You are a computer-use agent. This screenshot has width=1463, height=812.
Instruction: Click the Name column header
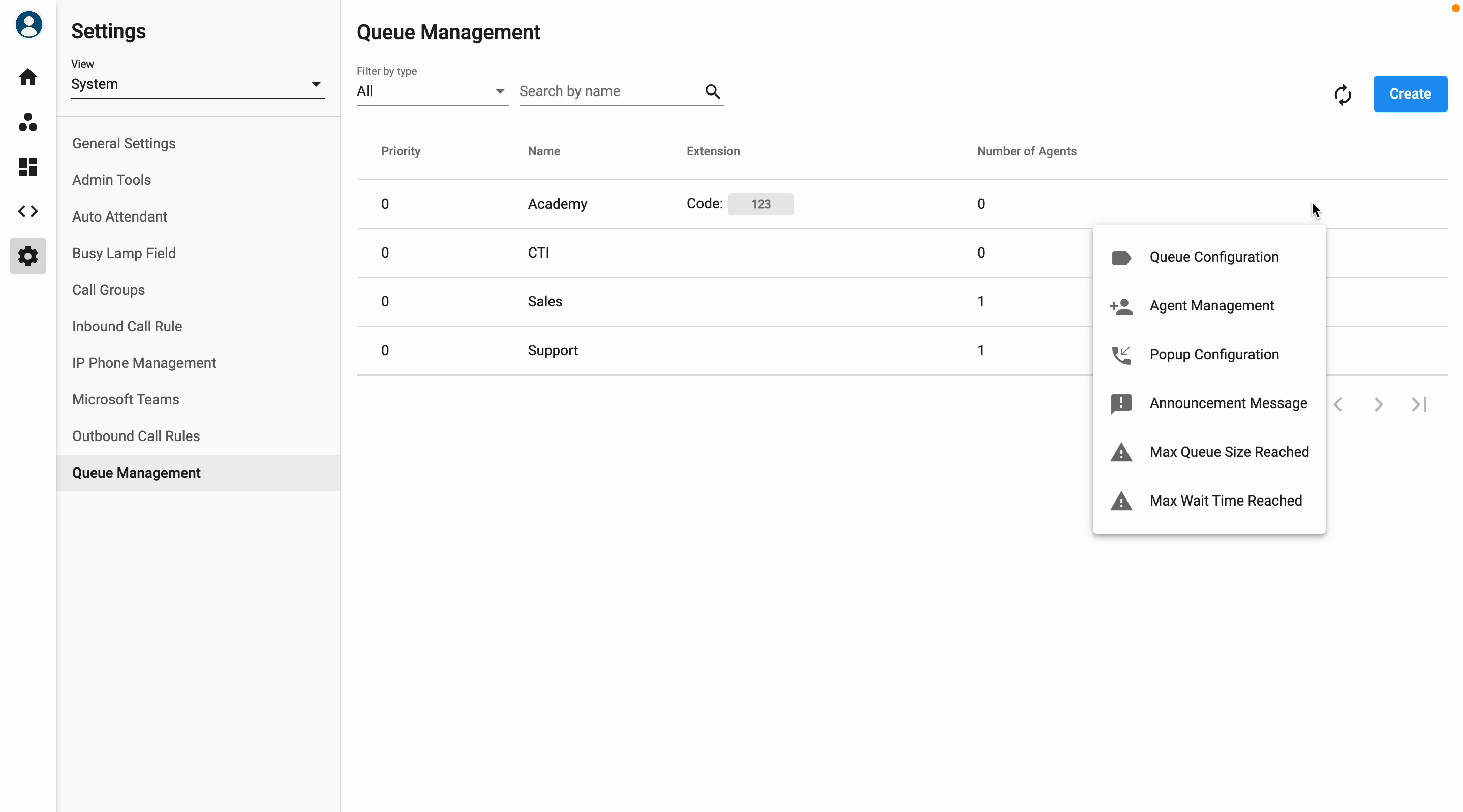point(543,151)
